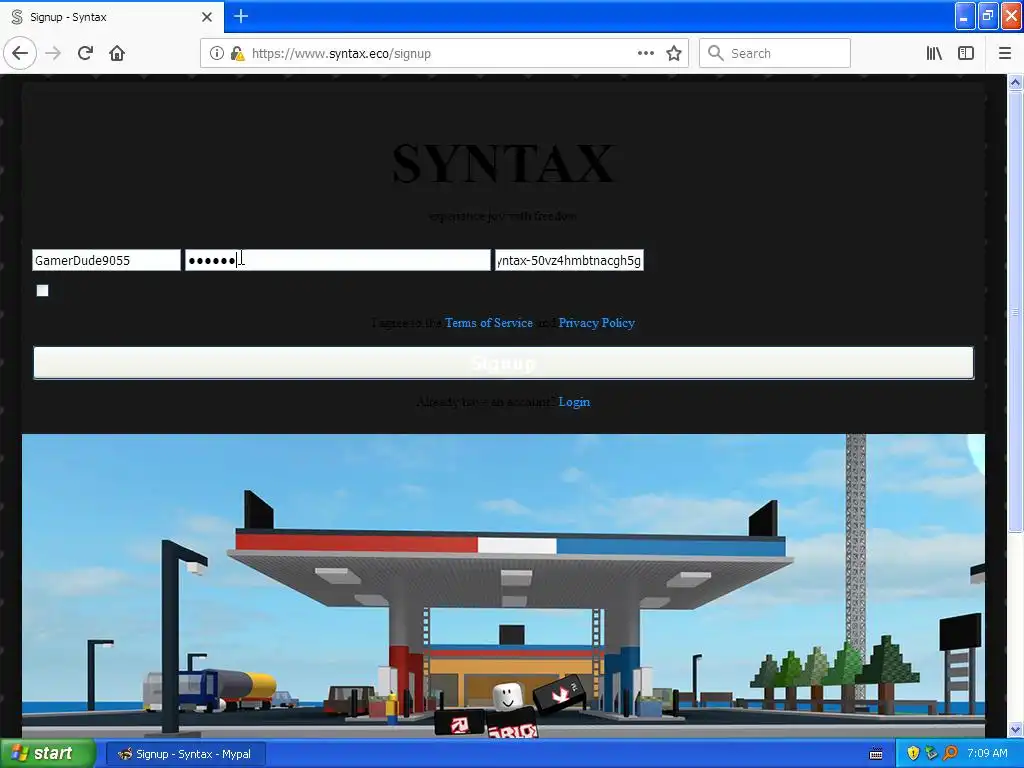The height and width of the screenshot is (768, 1024).
Task: Click the scrollbar up arrow
Action: pyautogui.click(x=1015, y=82)
